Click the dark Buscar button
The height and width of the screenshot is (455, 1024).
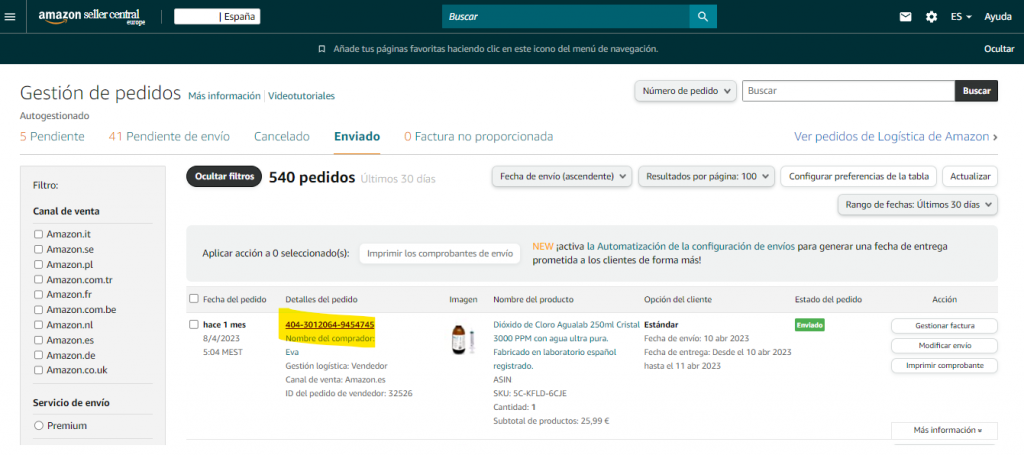coord(976,91)
